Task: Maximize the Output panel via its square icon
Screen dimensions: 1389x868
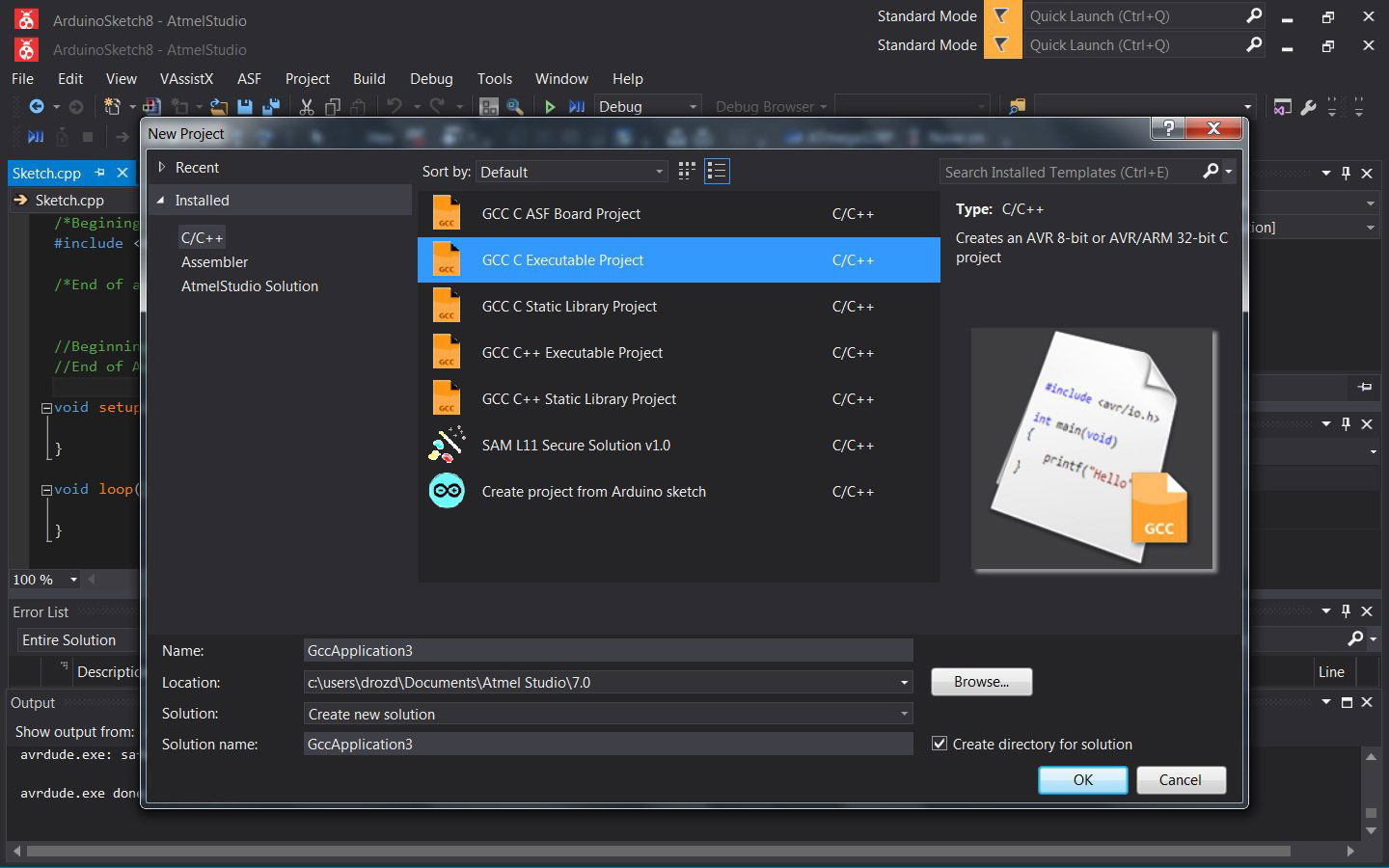Action: point(1347,702)
